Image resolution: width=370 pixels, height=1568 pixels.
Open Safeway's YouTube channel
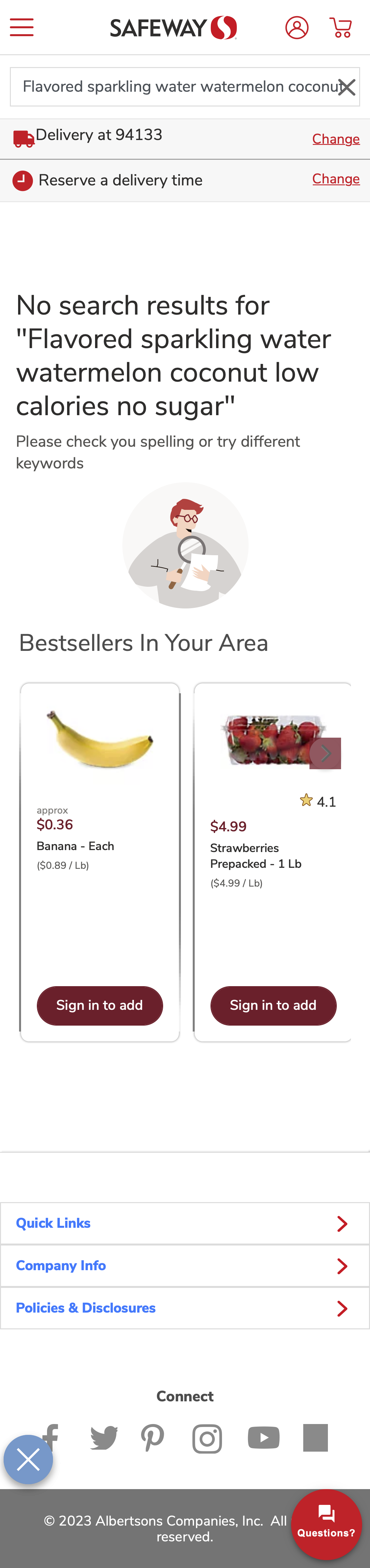tap(263, 1438)
